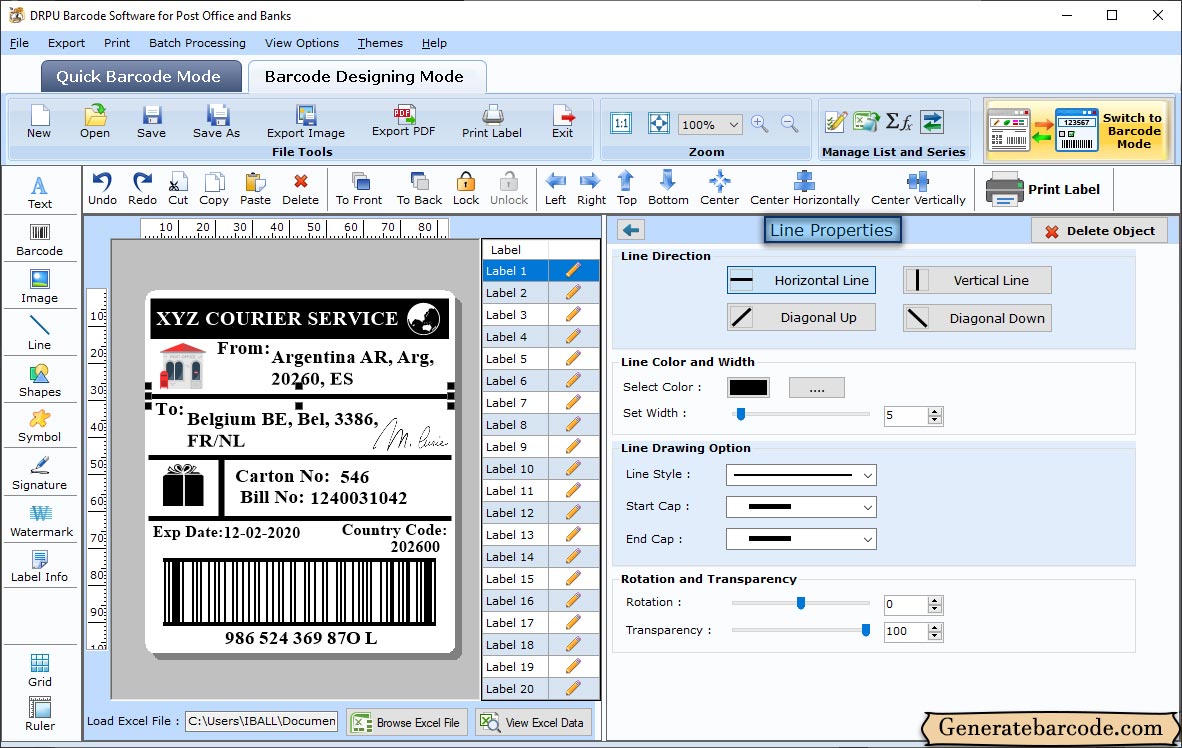Align object Center Horizontally
Image resolution: width=1182 pixels, height=748 pixels.
pyautogui.click(x=804, y=189)
